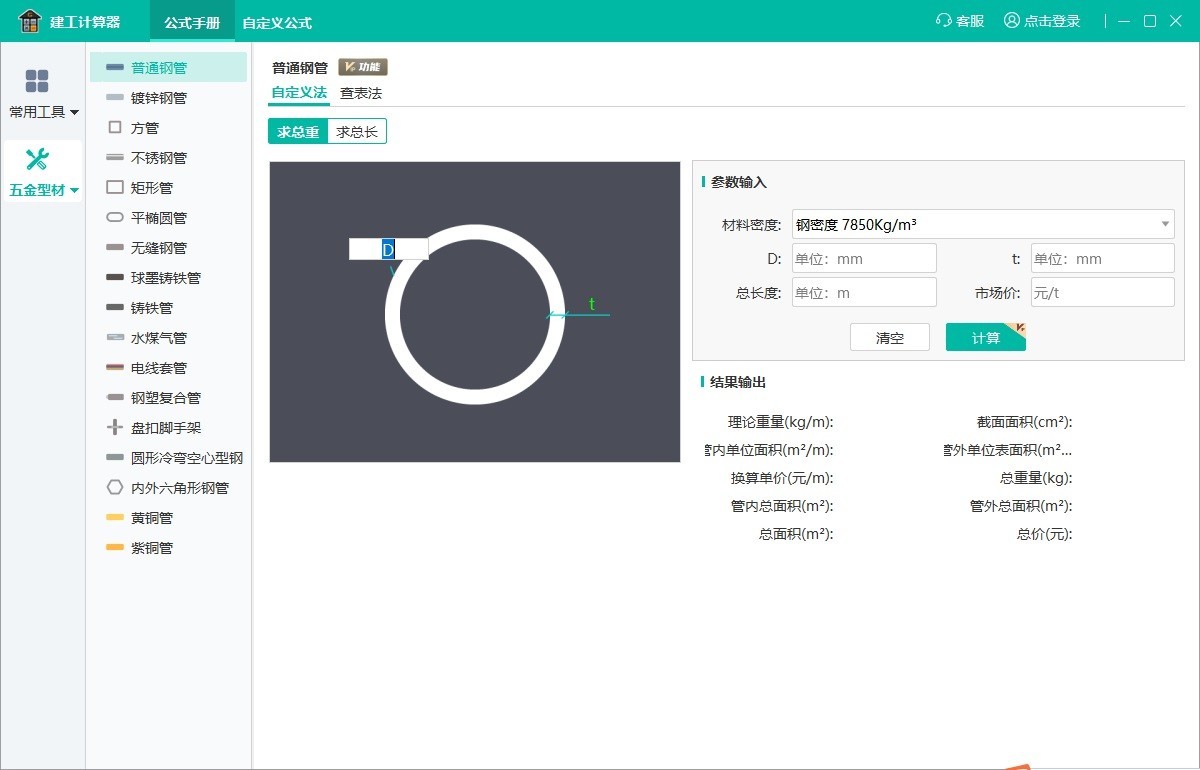
Task: Open the 公式手册 tab
Action: point(192,22)
